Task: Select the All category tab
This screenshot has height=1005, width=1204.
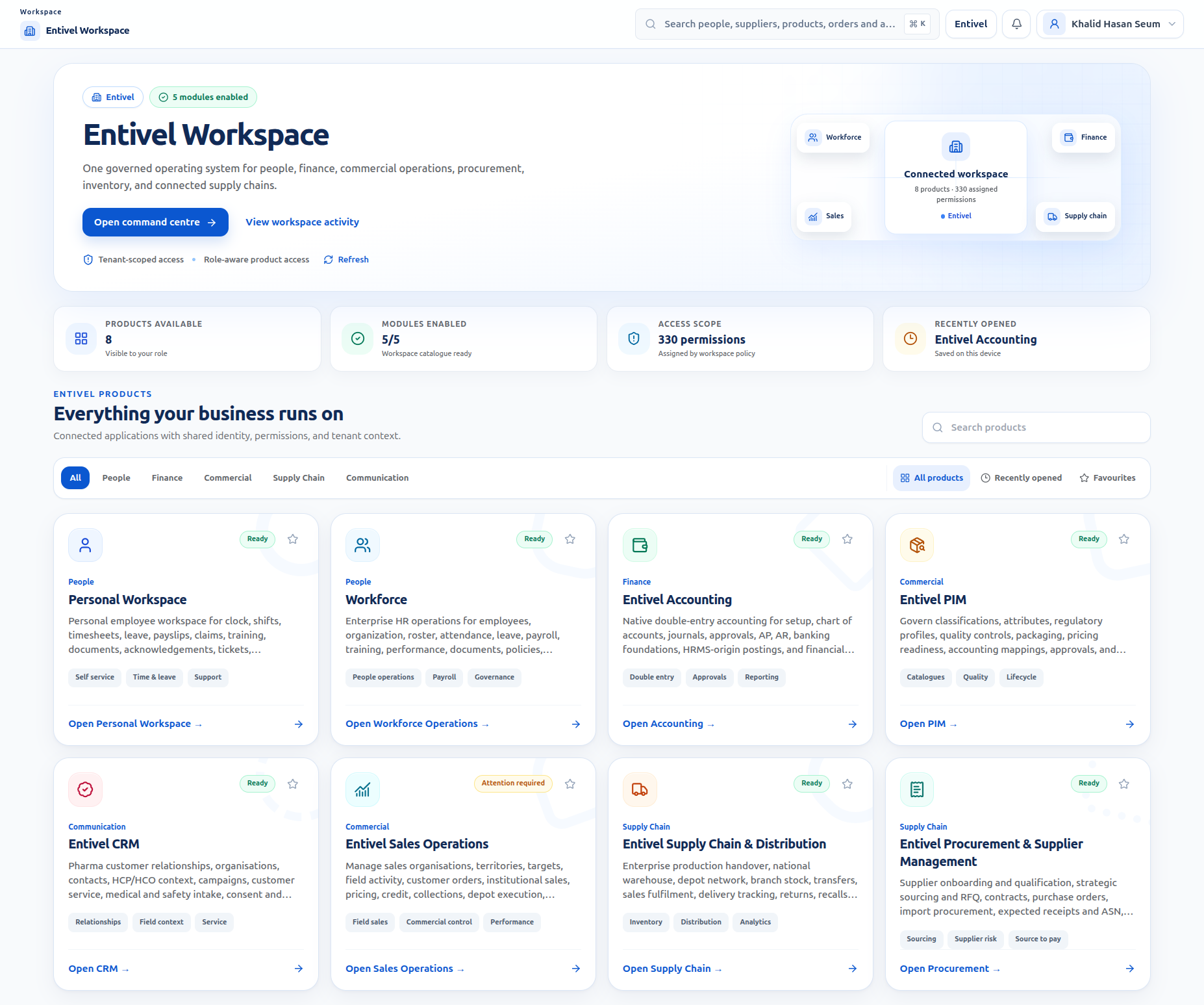Action: [75, 478]
